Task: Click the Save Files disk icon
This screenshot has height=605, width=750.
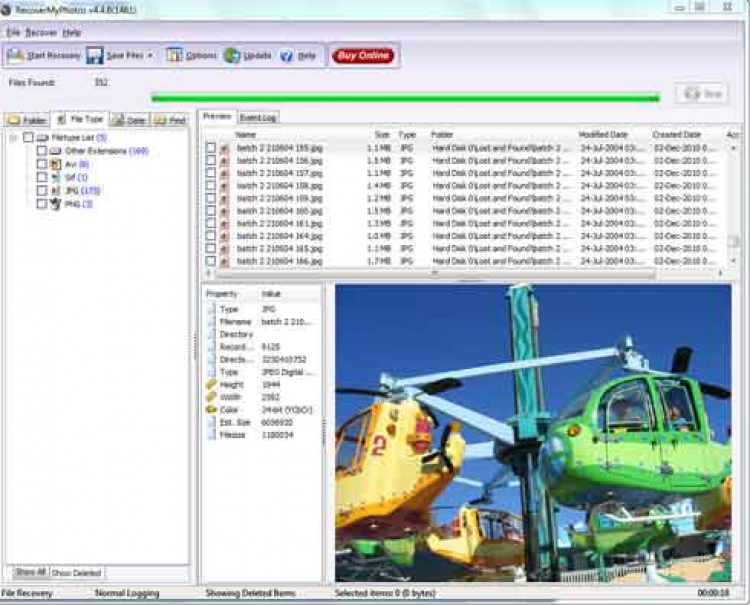Action: coord(95,56)
